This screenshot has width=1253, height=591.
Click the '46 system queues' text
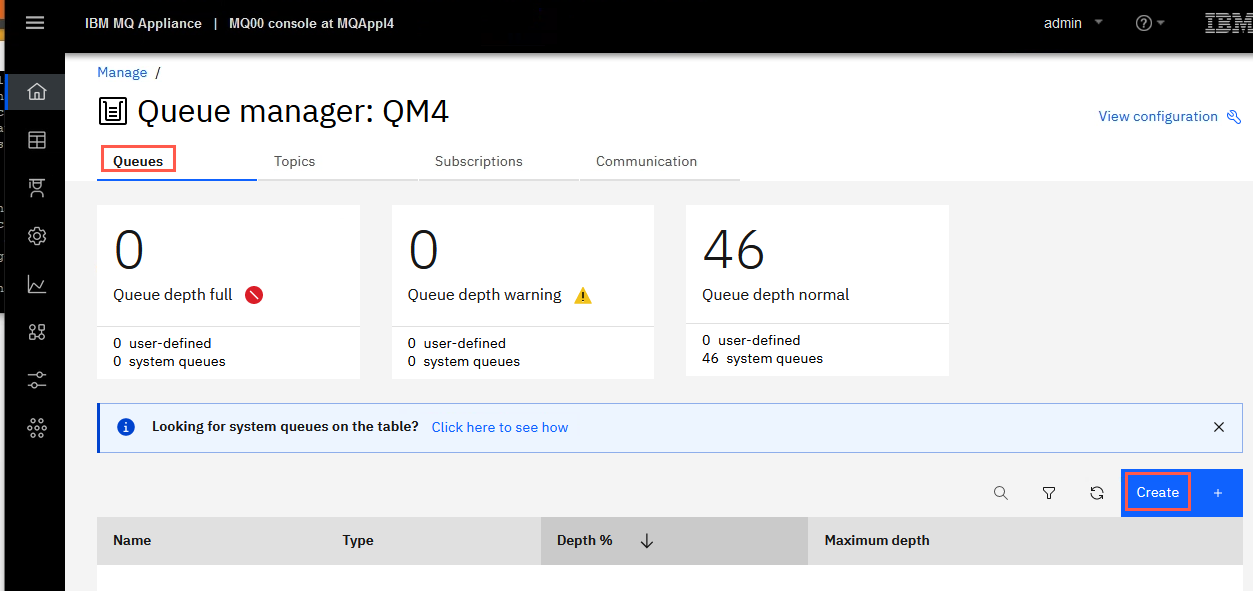coord(762,358)
